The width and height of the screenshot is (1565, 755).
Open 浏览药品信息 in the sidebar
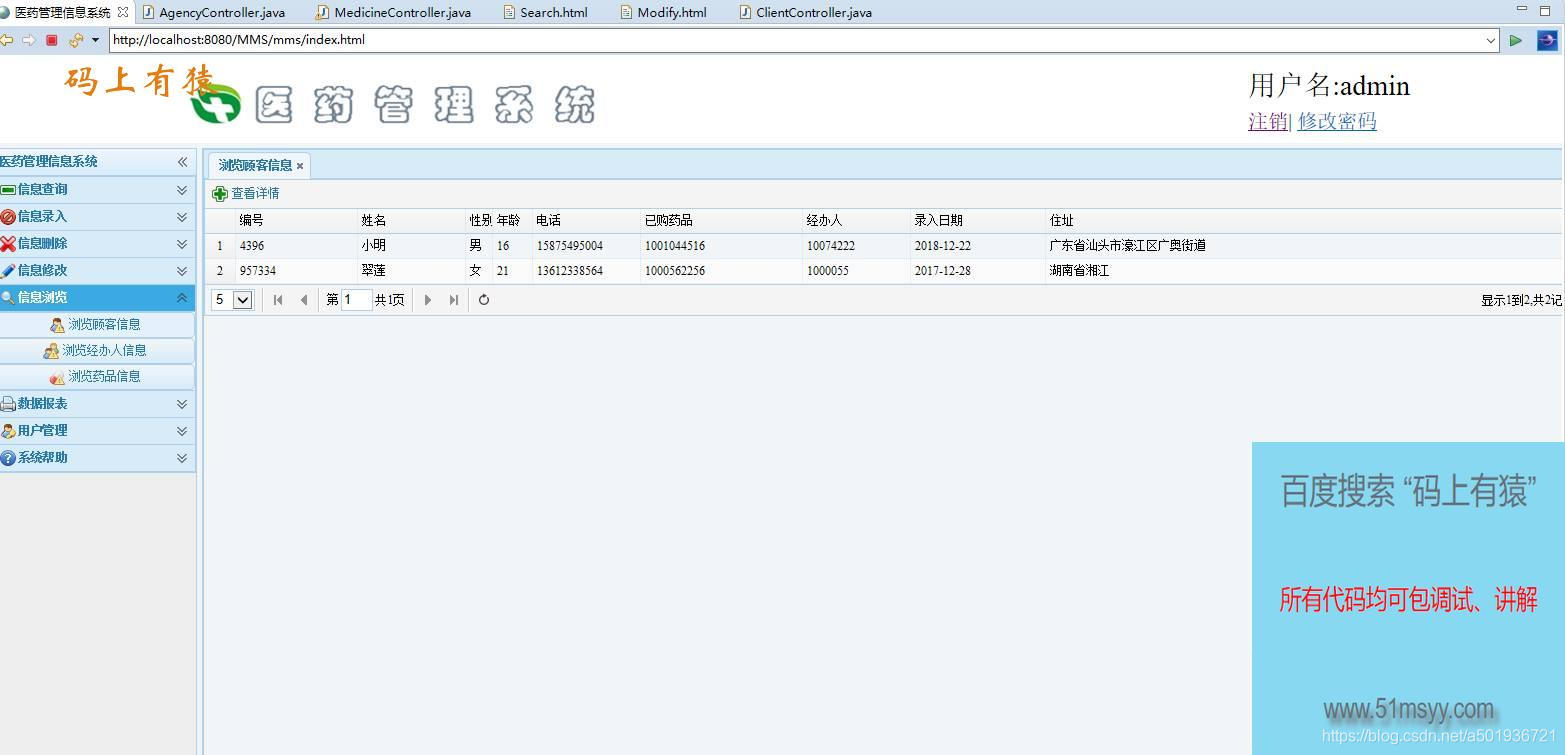click(97, 376)
